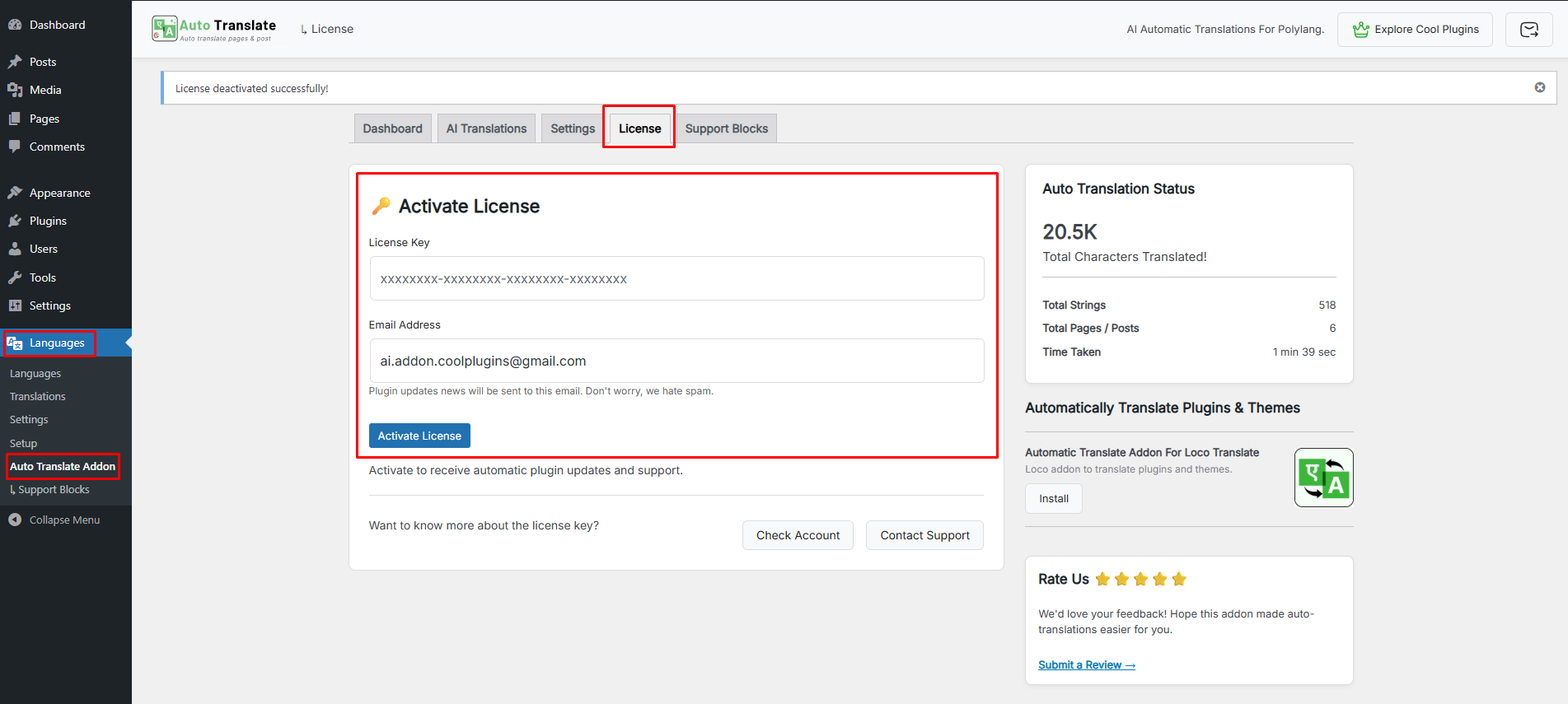Click the Settings sliders icon in sidebar
This screenshot has height=704, width=1568.
pos(15,305)
